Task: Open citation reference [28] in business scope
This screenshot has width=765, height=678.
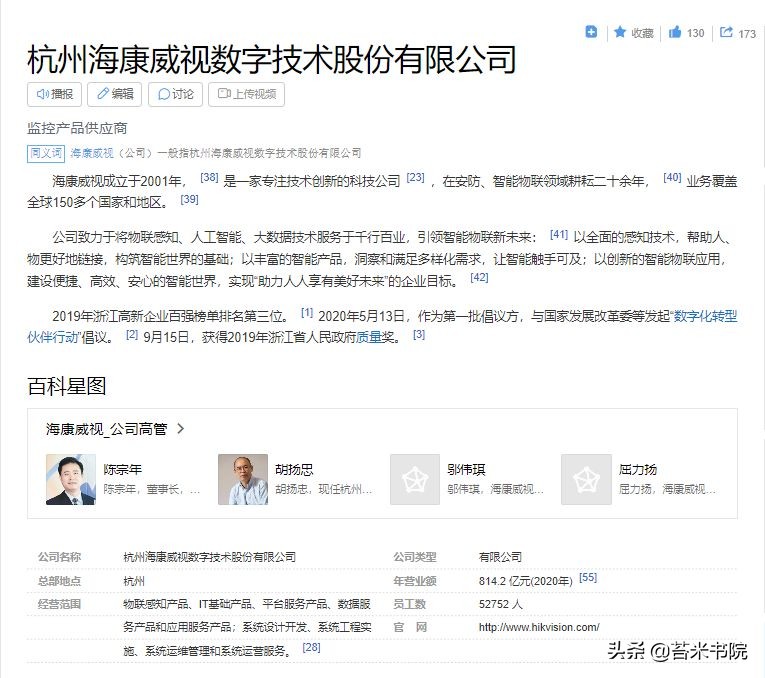Action: tap(311, 647)
